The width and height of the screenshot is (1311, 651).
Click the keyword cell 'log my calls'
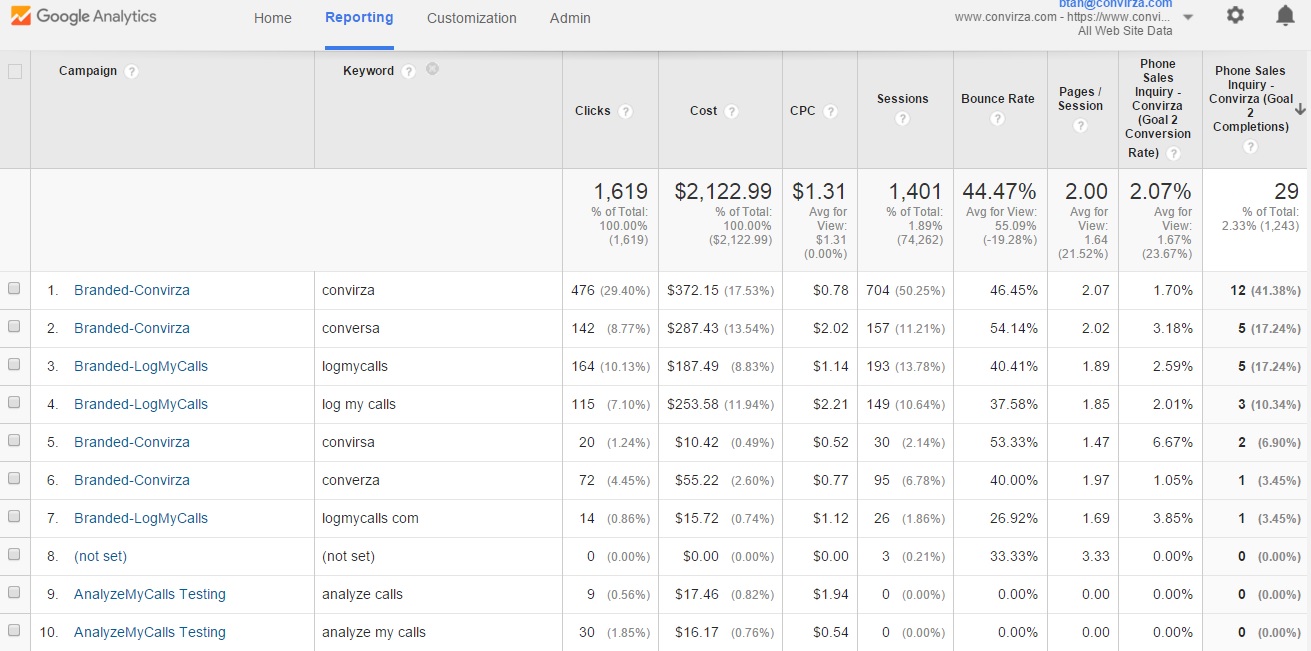[x=359, y=404]
